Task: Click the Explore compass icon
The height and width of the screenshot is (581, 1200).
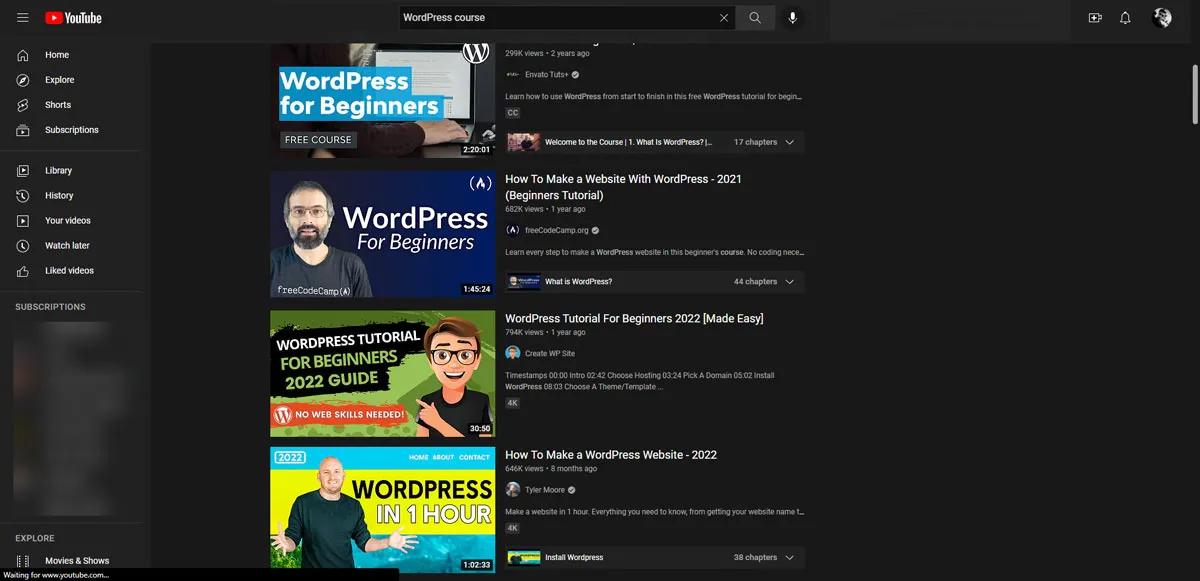Action: [23, 80]
